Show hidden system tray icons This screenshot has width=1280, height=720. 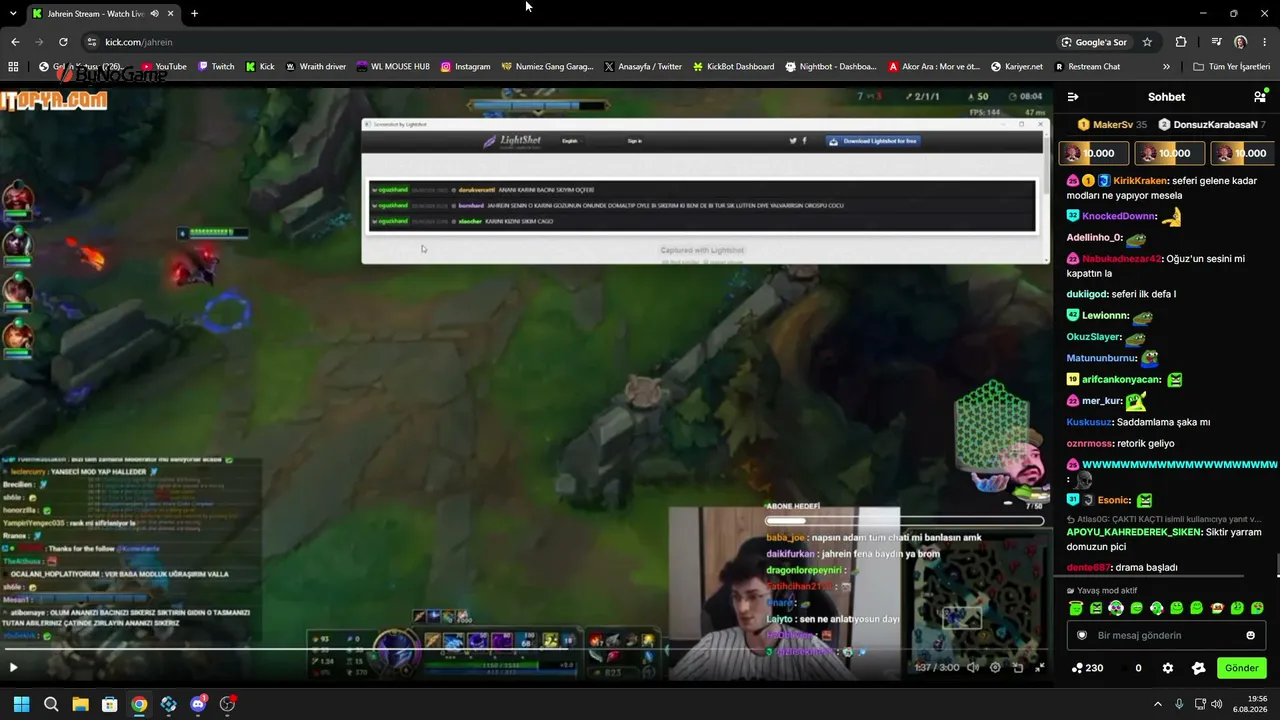point(1158,704)
